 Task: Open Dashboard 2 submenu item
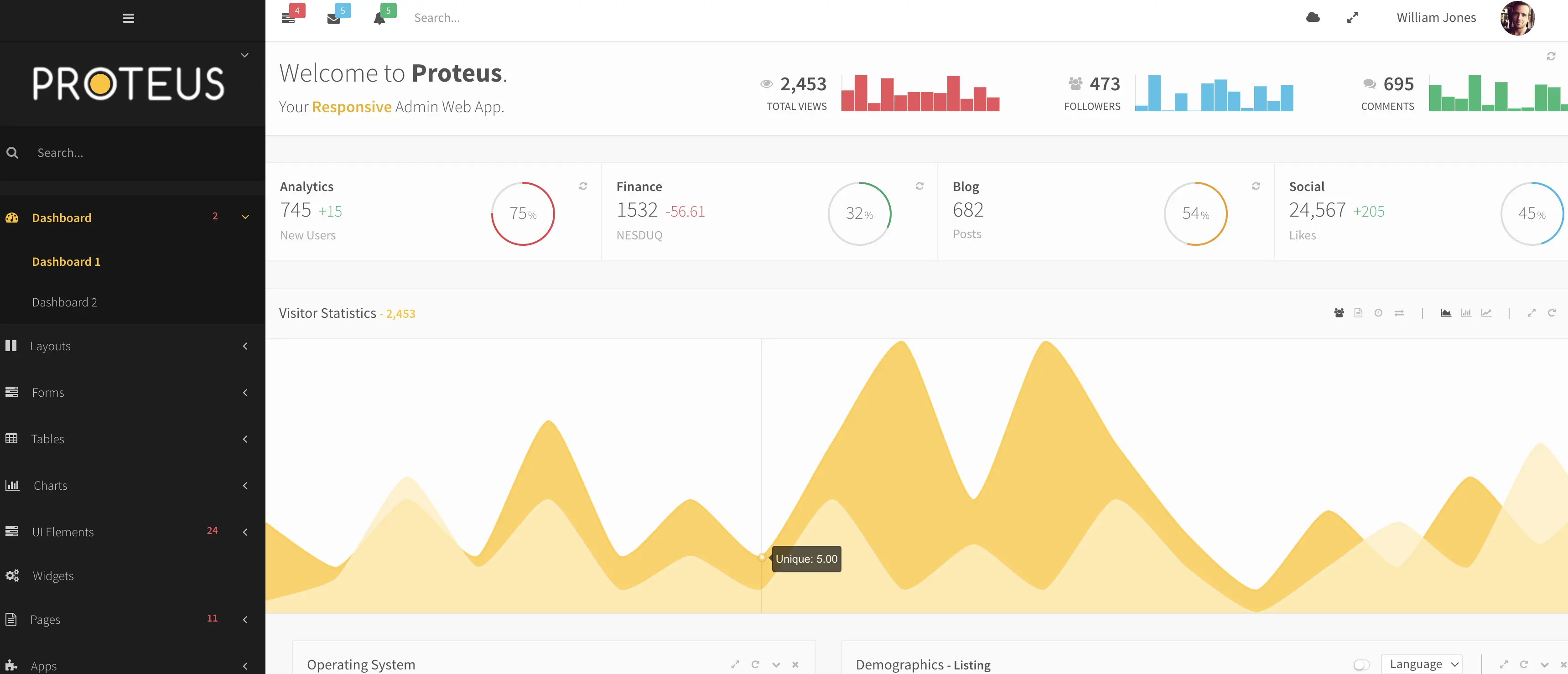(x=64, y=303)
